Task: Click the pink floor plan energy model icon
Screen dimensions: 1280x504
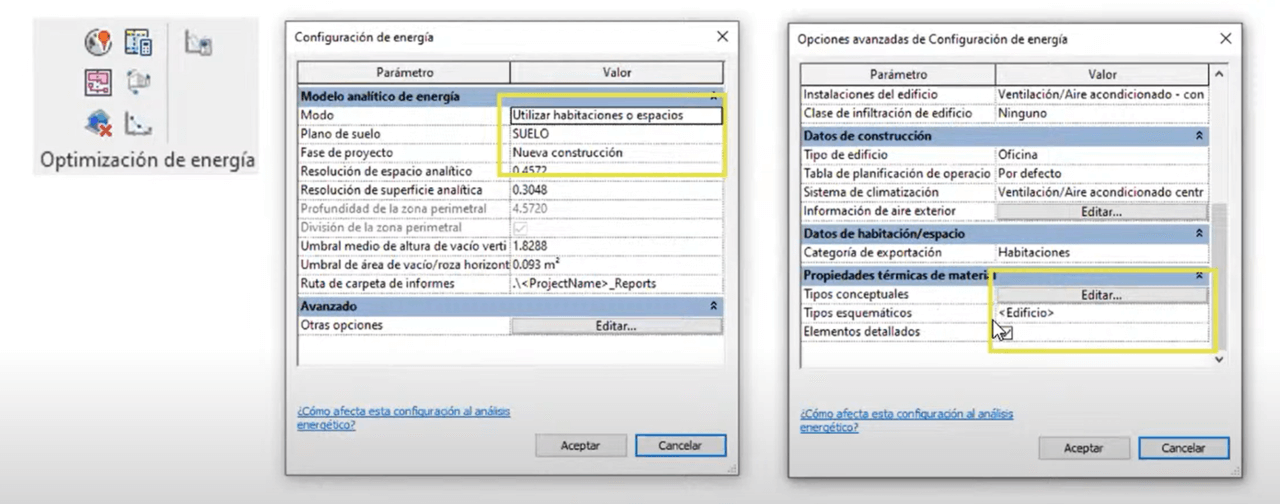Action: pyautogui.click(x=97, y=82)
